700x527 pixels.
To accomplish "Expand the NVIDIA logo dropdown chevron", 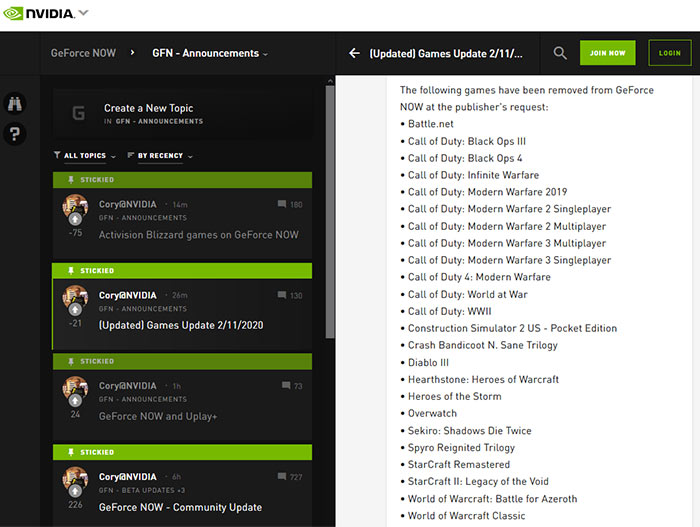I will point(83,13).
